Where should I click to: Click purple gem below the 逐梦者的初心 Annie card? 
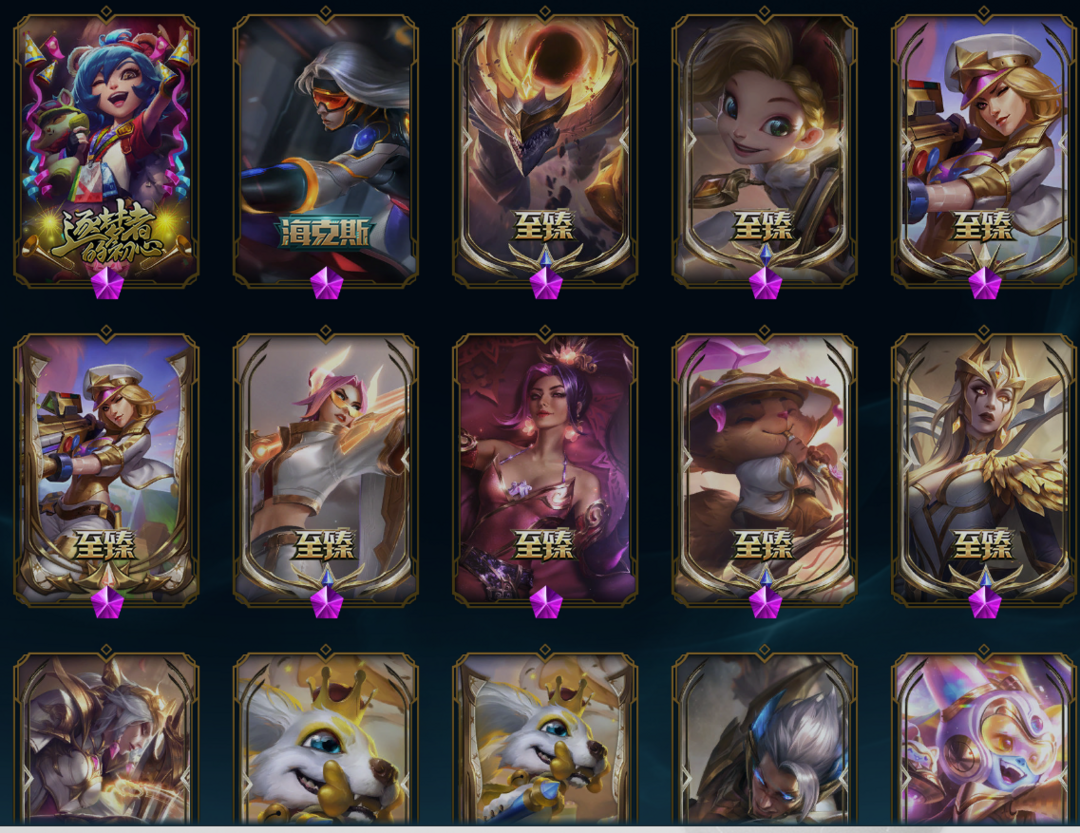[107, 284]
